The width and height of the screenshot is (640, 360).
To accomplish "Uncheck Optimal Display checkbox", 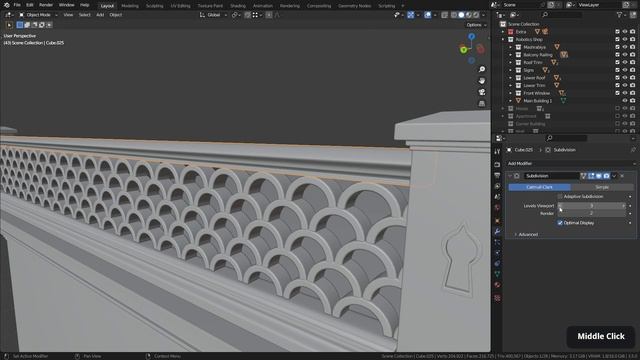I will pos(560,223).
